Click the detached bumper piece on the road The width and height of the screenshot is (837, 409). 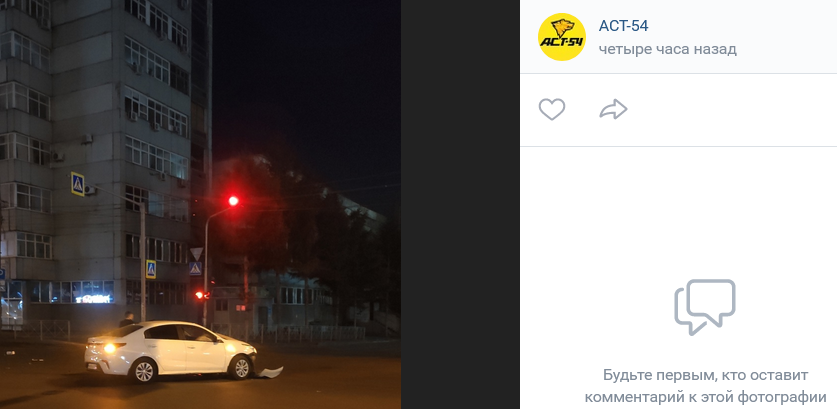[x=270, y=372]
